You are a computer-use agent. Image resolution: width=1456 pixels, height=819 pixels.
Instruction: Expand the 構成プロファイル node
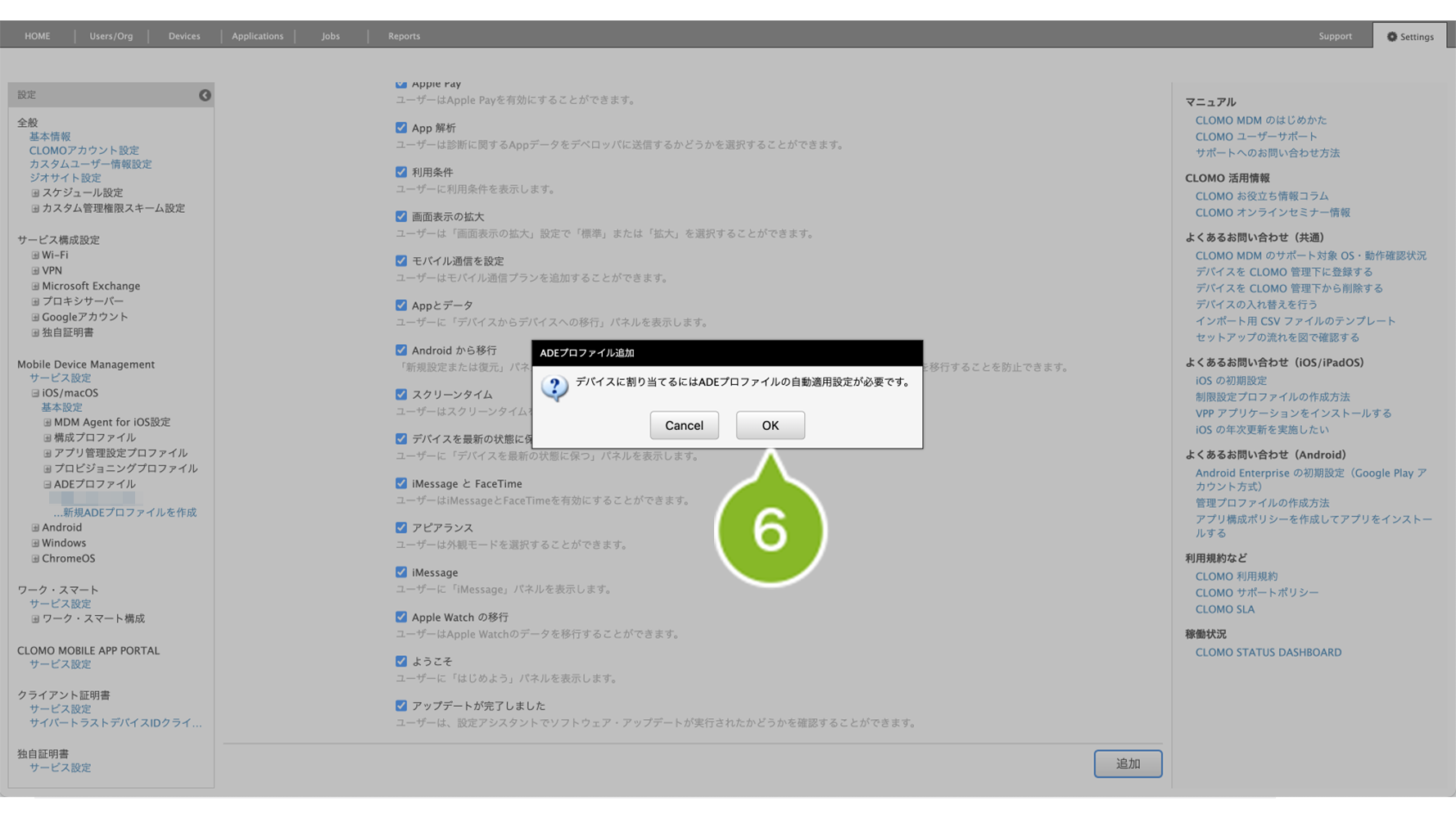[47, 438]
